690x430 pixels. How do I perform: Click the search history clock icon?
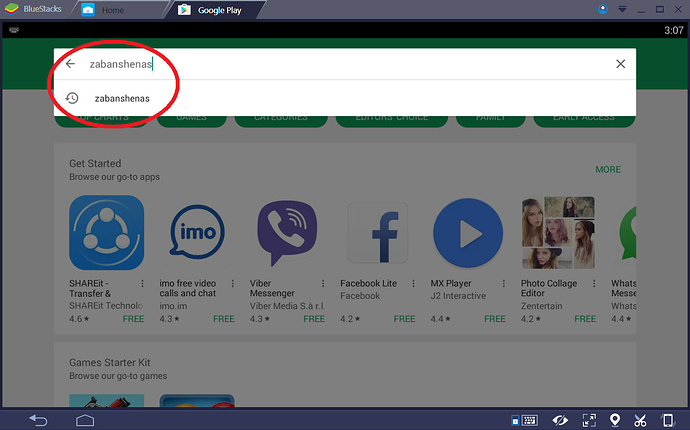72,98
